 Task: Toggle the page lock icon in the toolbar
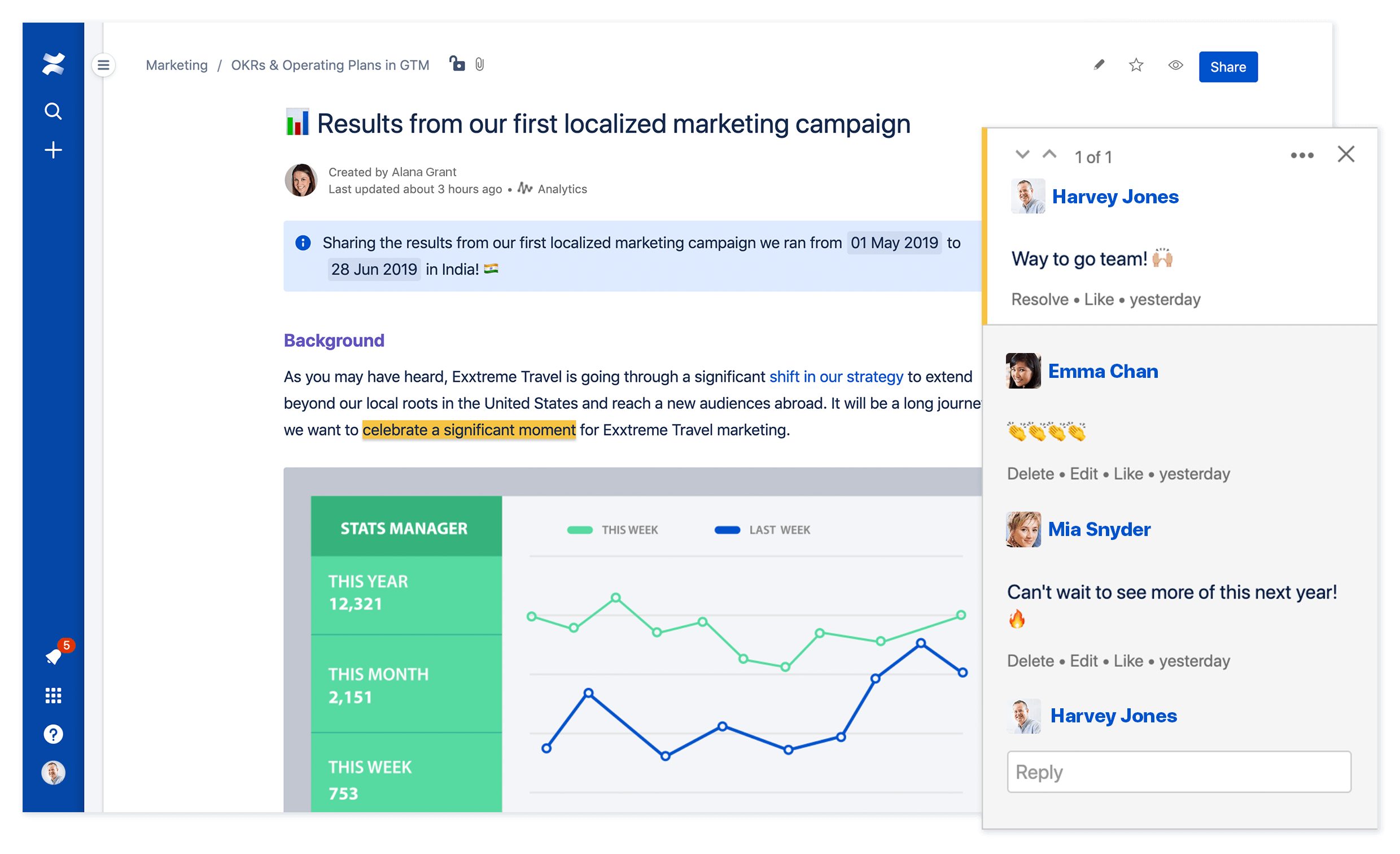pos(455,65)
